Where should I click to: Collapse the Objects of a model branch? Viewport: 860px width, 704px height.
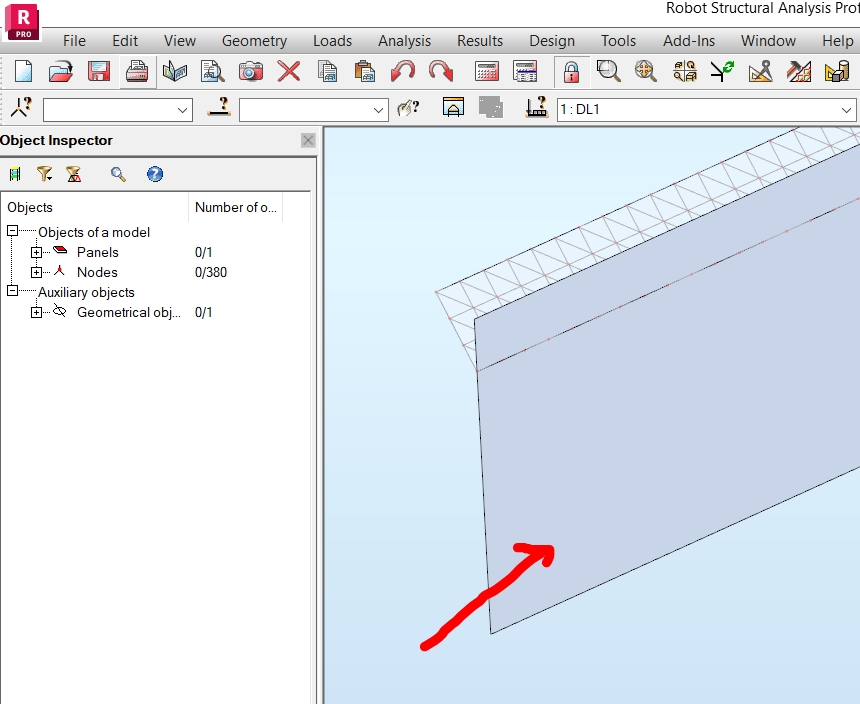coord(13,232)
